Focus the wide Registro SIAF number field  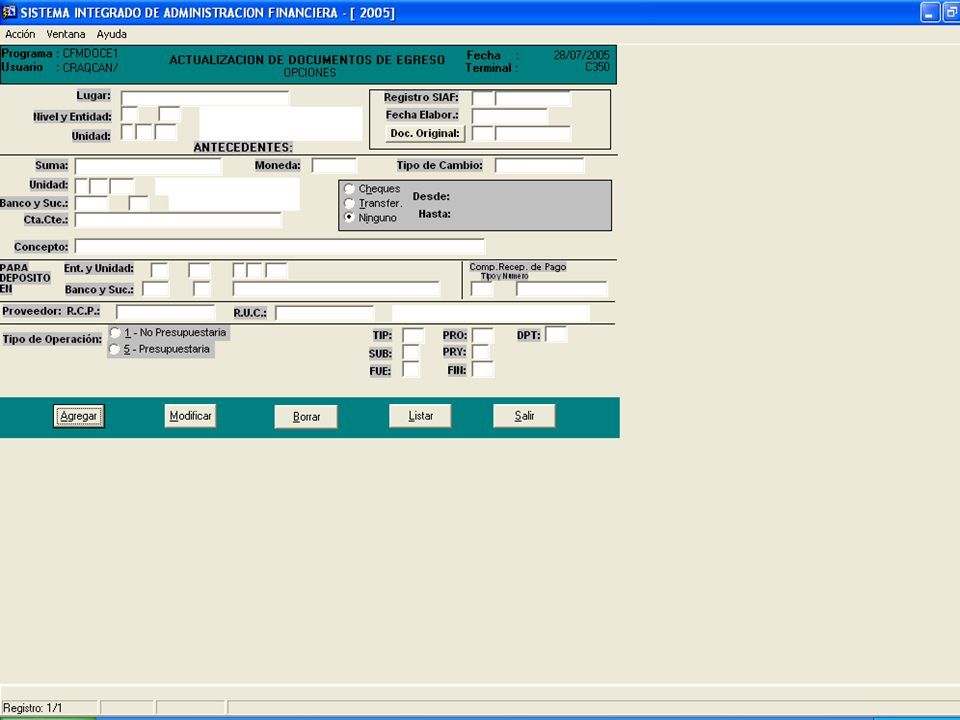(533, 98)
